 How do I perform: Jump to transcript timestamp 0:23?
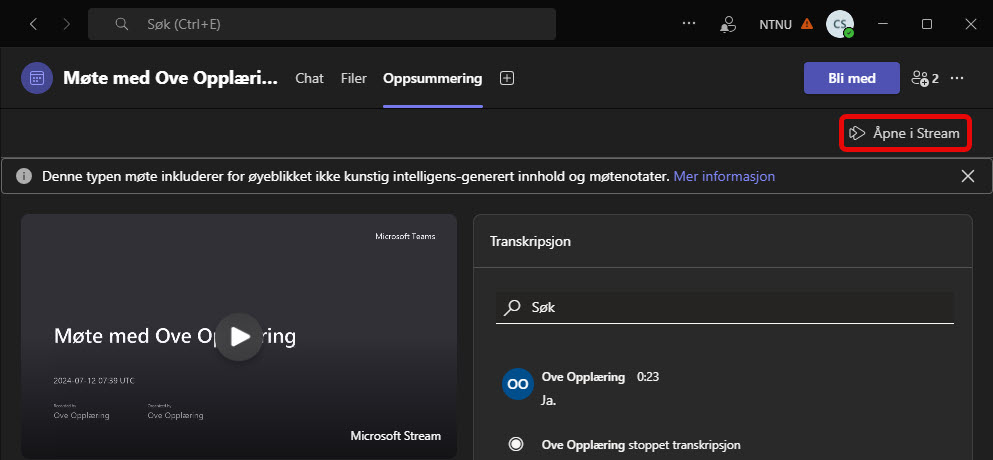[648, 377]
